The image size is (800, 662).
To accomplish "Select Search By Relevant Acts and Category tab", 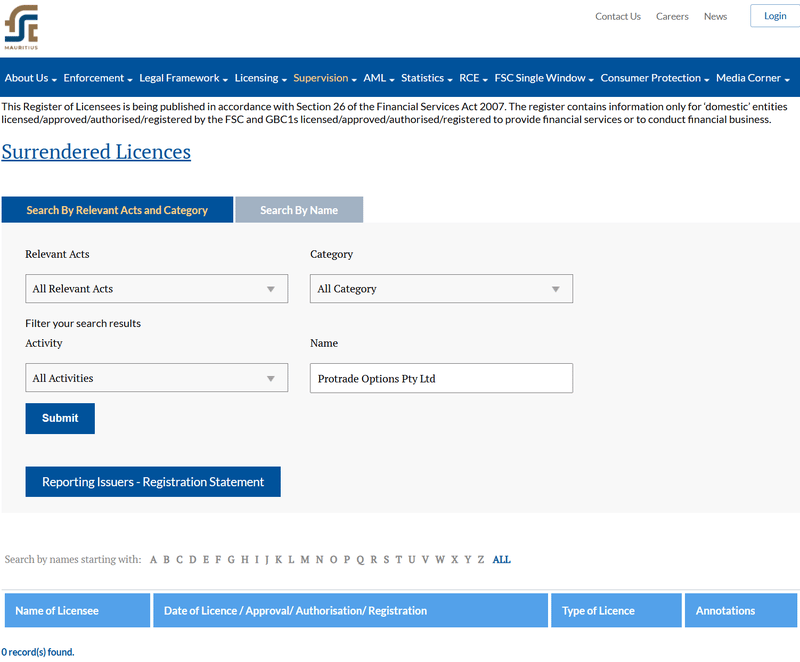I will pos(117,210).
